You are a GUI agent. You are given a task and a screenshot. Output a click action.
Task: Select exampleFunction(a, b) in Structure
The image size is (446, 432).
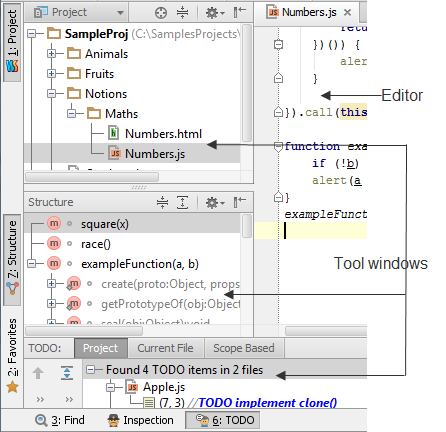click(x=140, y=264)
